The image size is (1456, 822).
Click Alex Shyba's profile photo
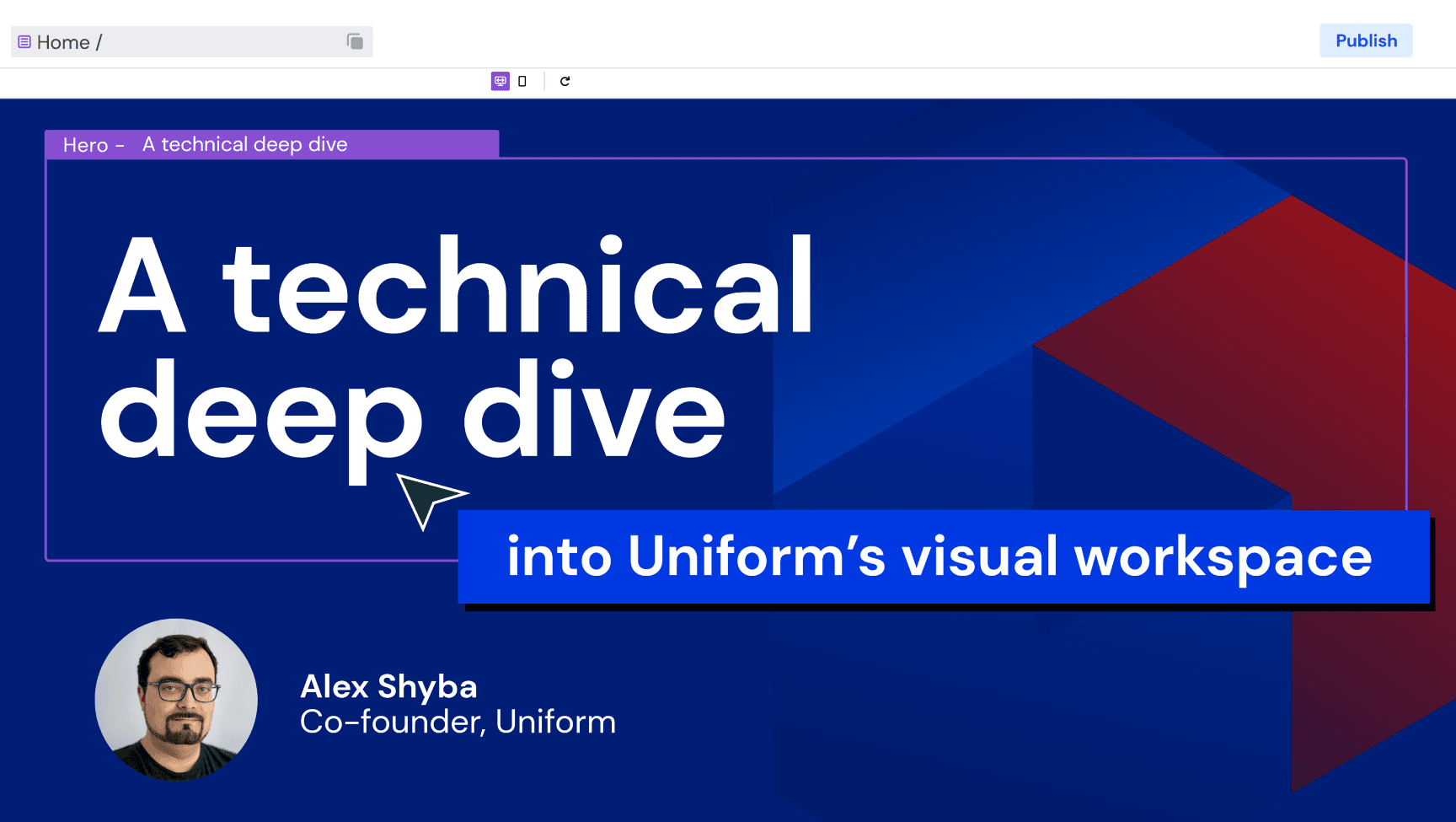176,700
